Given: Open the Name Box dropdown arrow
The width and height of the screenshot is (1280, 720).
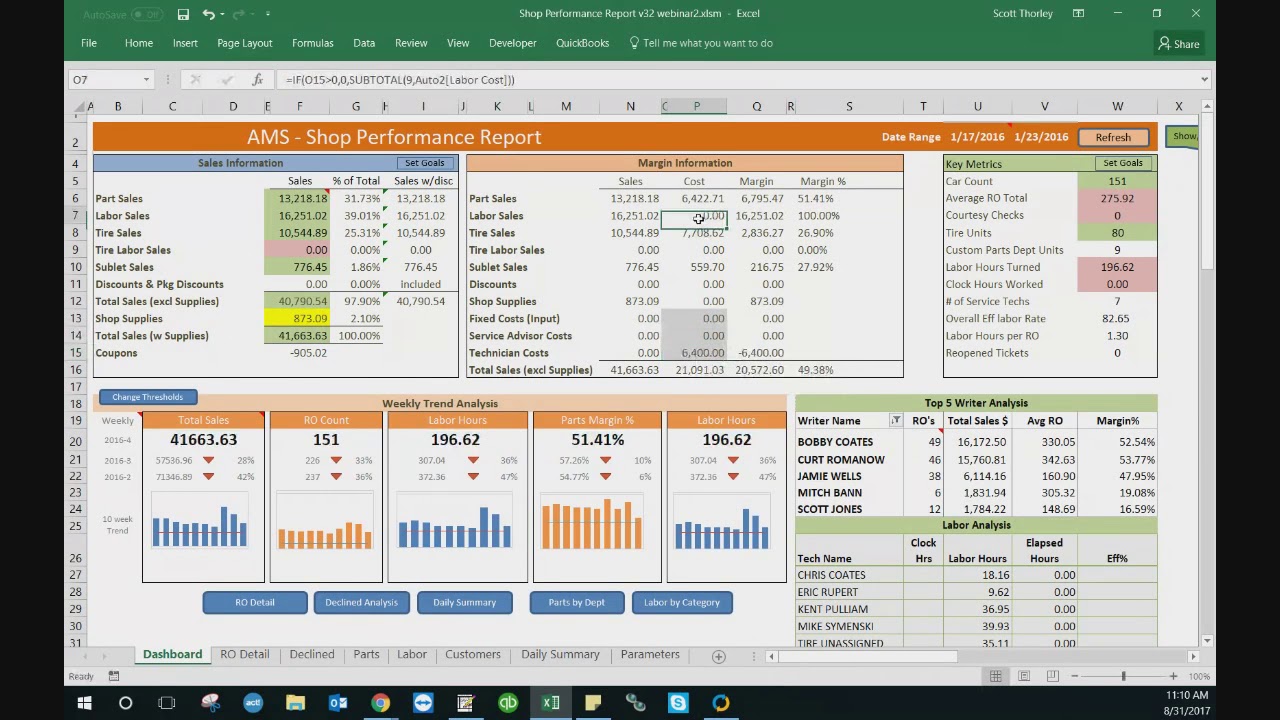Looking at the screenshot, I should [146, 80].
